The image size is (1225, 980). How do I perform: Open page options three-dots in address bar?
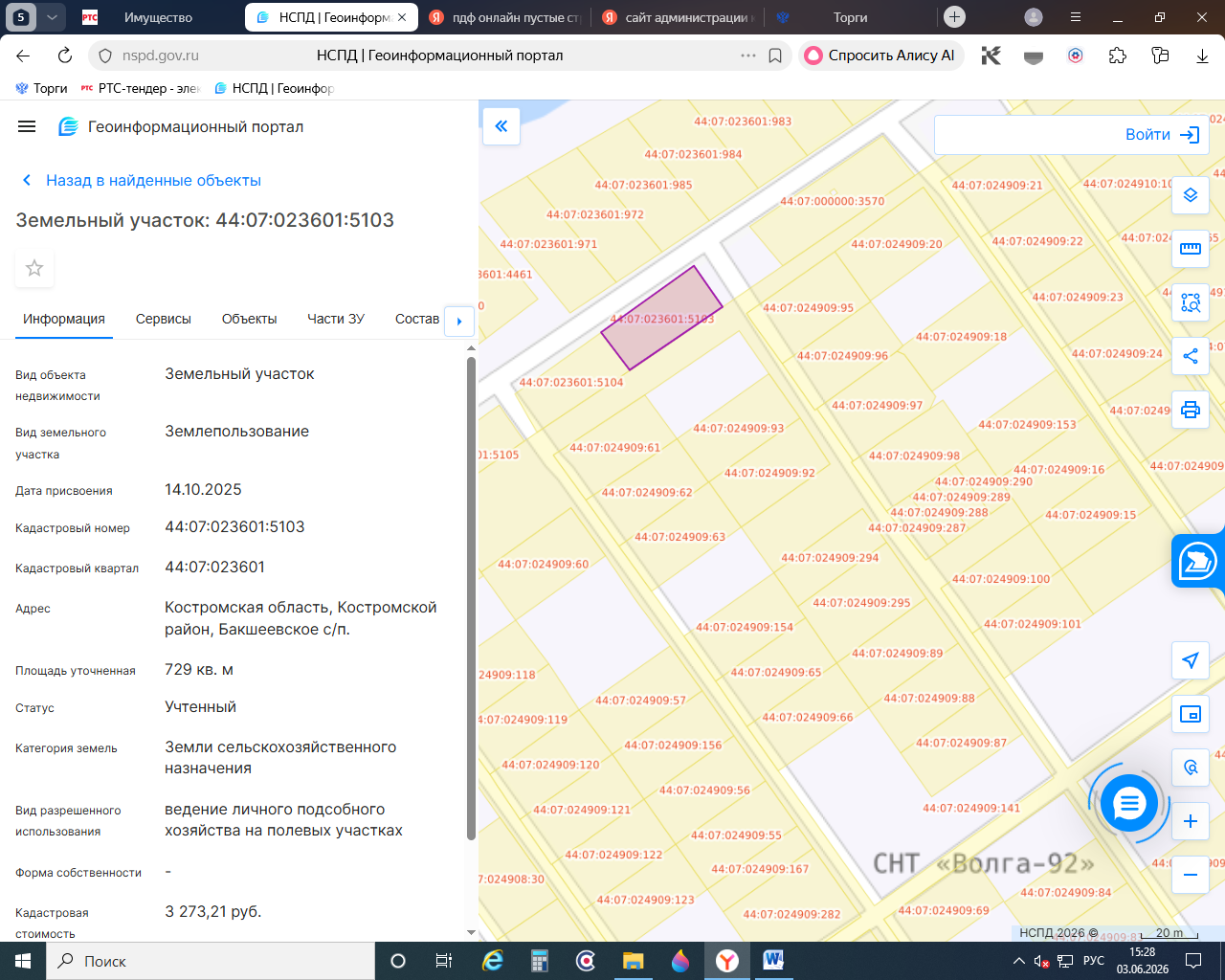(x=748, y=56)
